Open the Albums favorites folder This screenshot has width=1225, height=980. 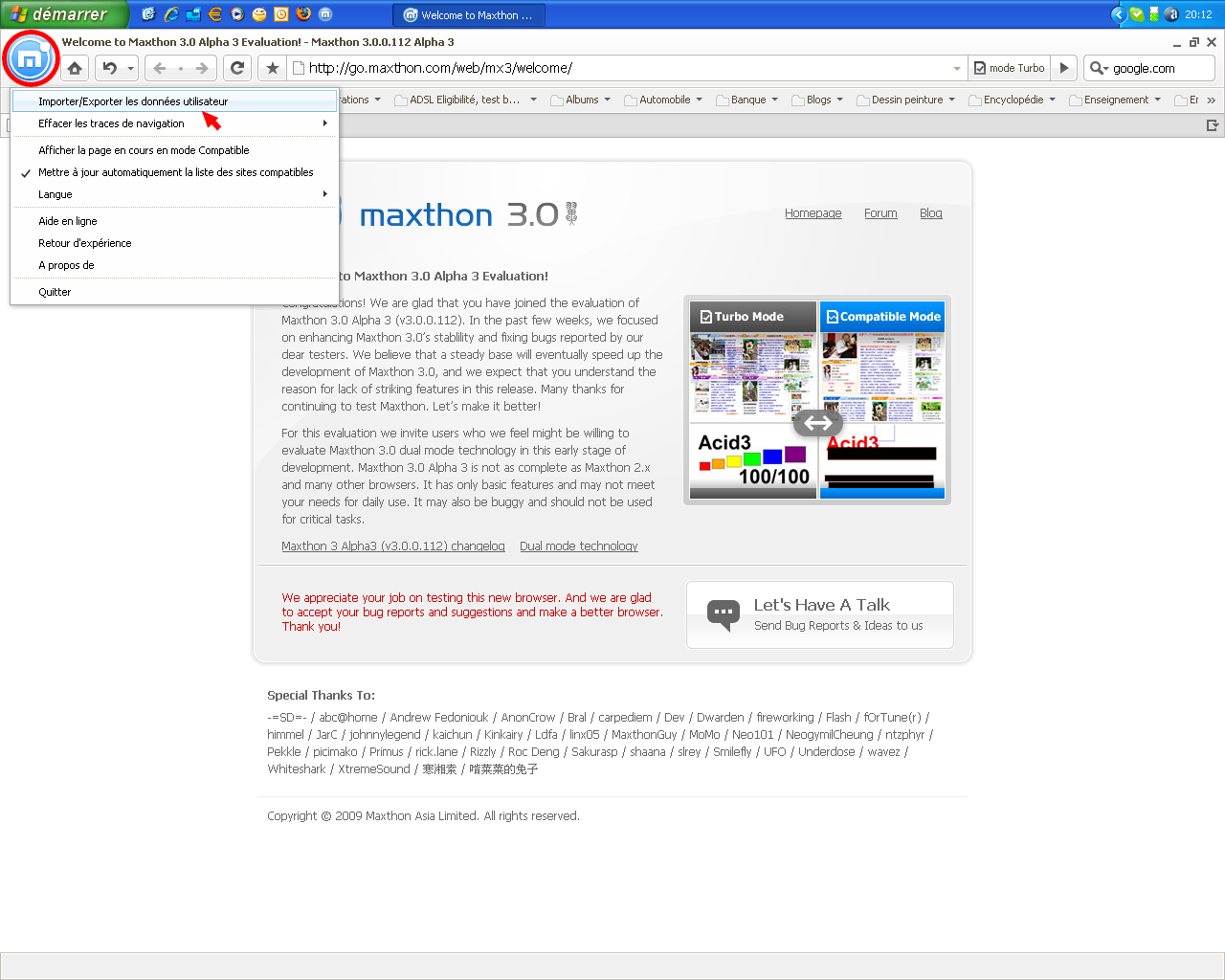582,100
